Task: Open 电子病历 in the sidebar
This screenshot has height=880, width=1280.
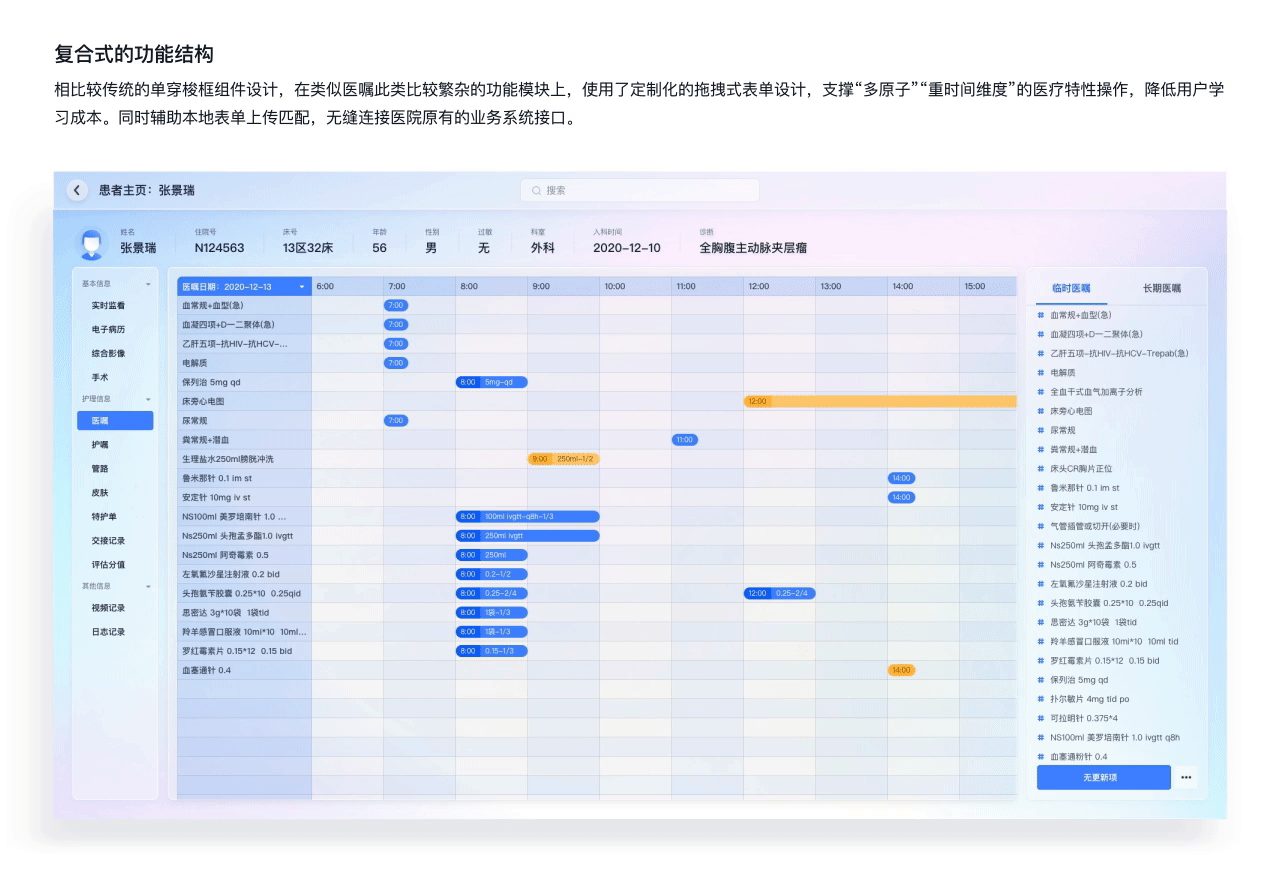Action: [x=108, y=330]
